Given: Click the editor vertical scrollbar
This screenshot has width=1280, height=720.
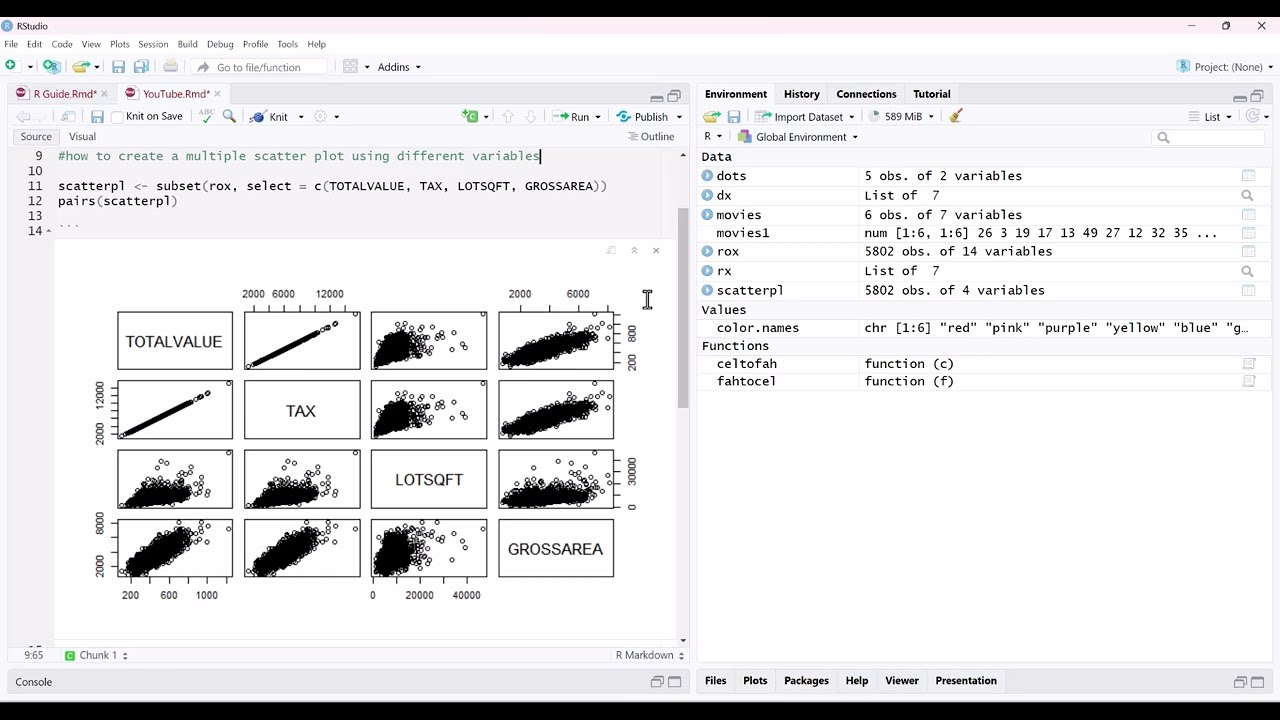Looking at the screenshot, I should [683, 308].
